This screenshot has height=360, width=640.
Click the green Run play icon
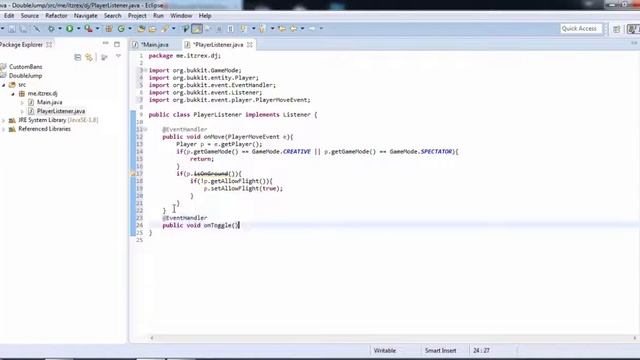point(70,29)
